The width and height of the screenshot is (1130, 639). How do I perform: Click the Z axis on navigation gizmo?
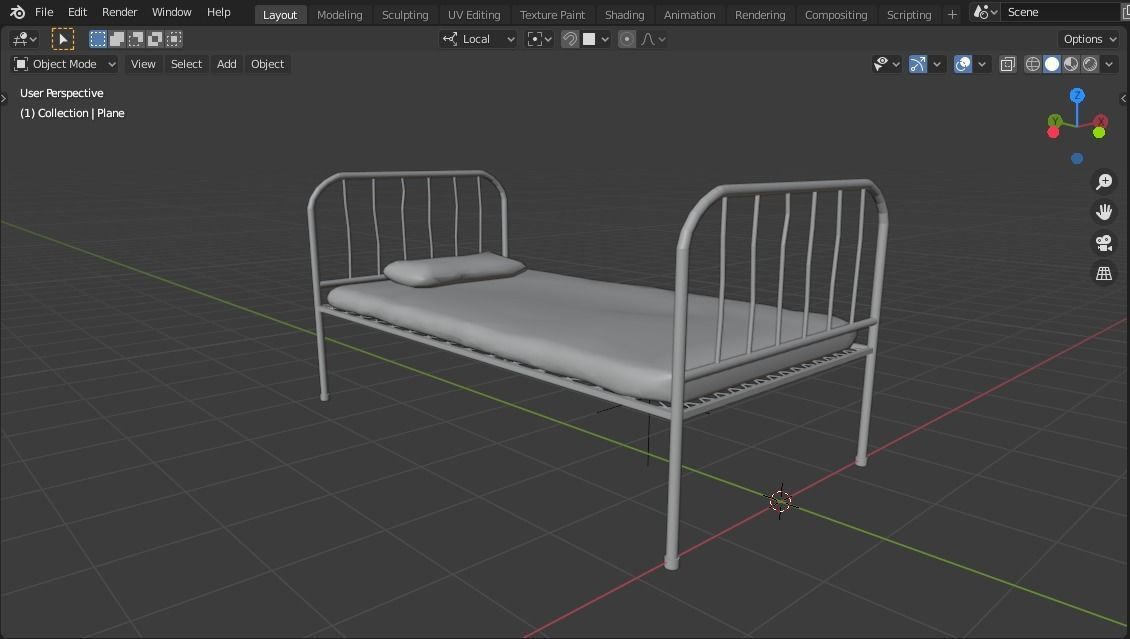1077,95
